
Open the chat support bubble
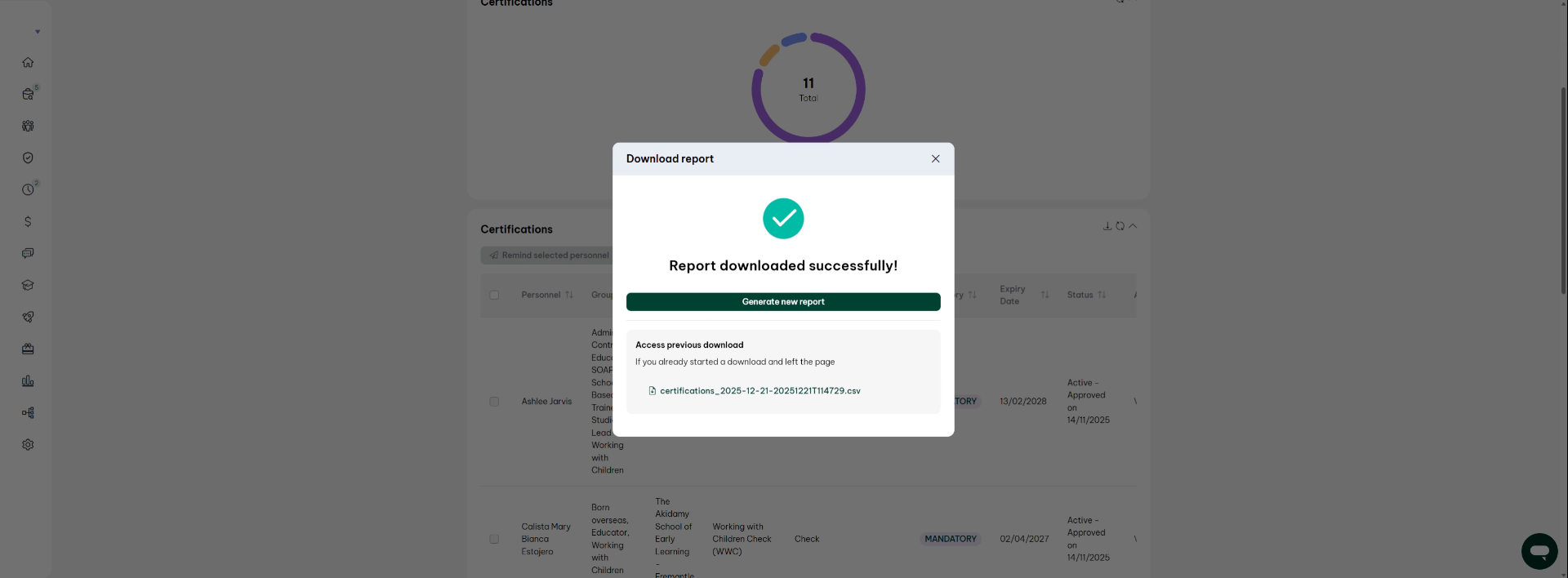[1539, 551]
